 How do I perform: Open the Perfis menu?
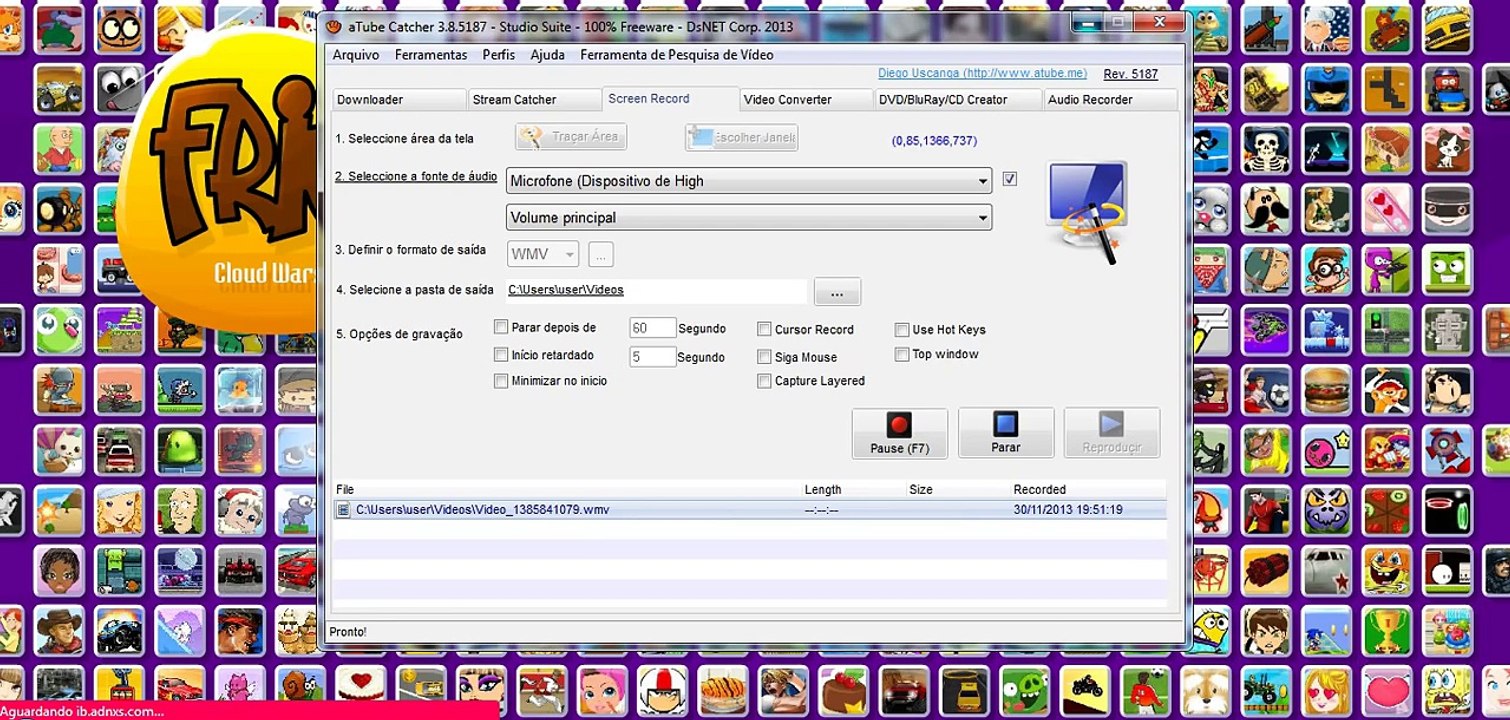tap(499, 55)
